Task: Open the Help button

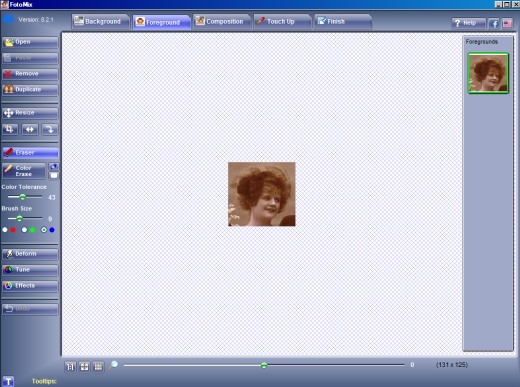Action: pyautogui.click(x=468, y=23)
